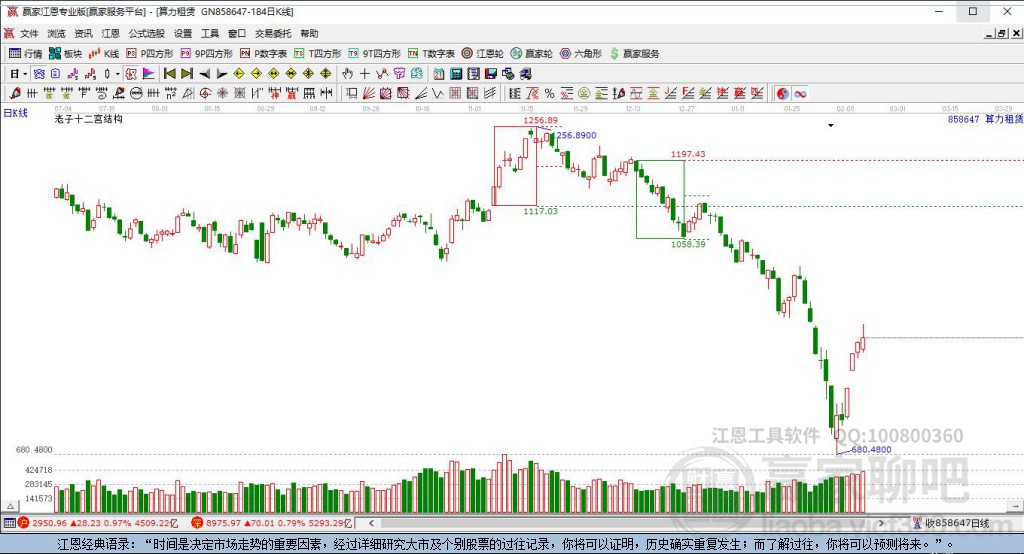Select the red fan lines tool
The width and height of the screenshot is (1024, 554).
pyautogui.click(x=368, y=93)
